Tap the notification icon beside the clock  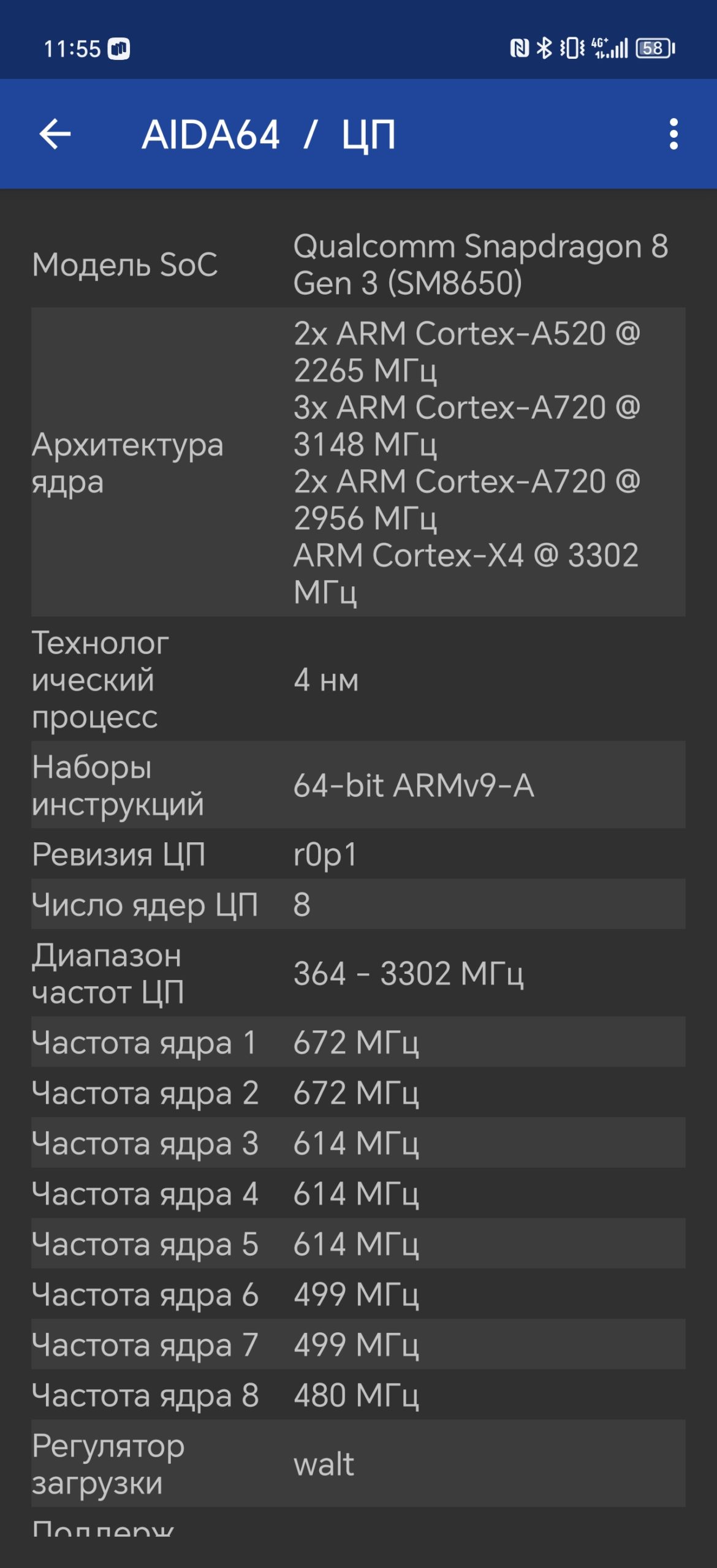(x=119, y=48)
